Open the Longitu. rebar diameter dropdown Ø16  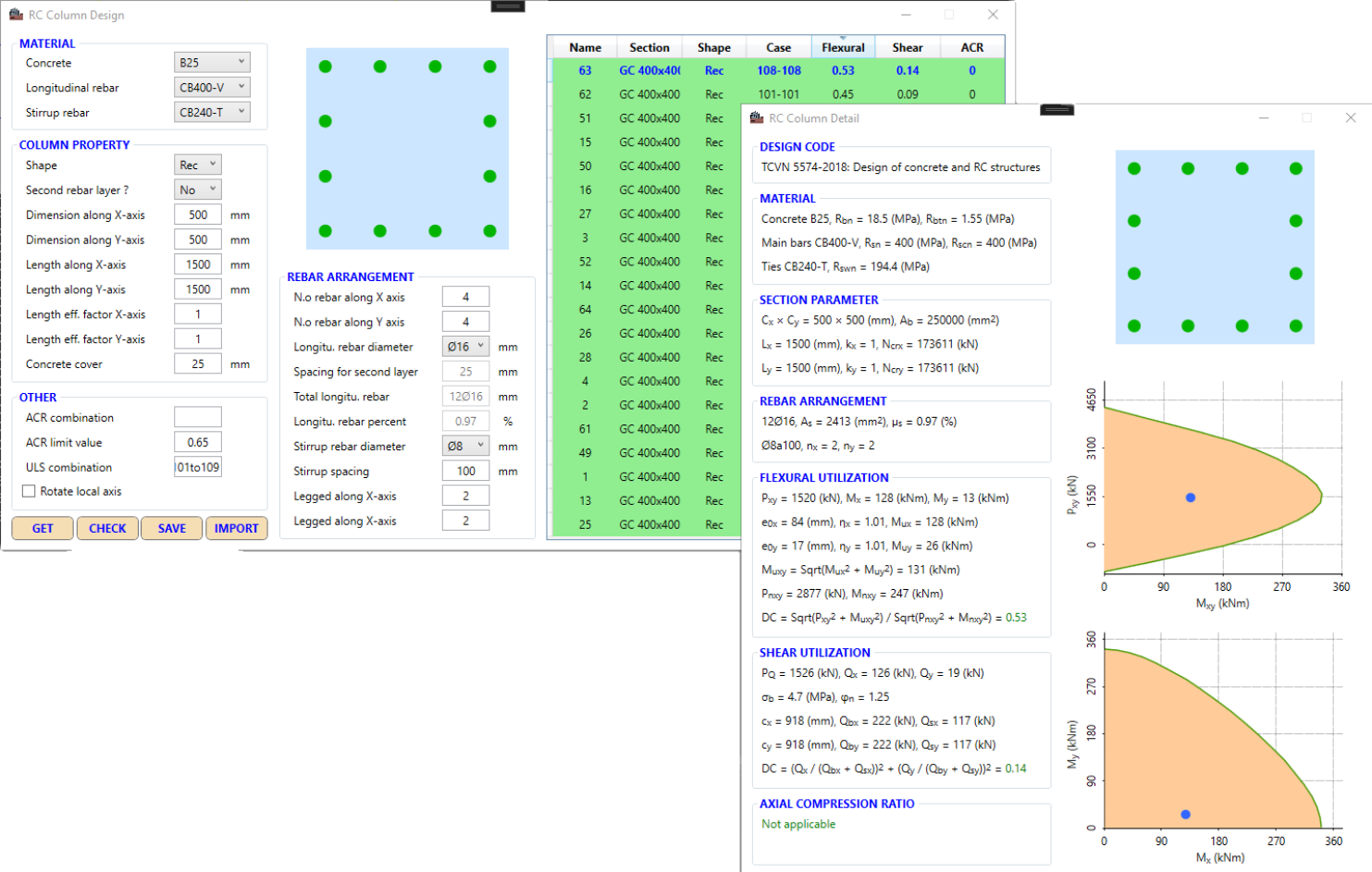coord(465,347)
